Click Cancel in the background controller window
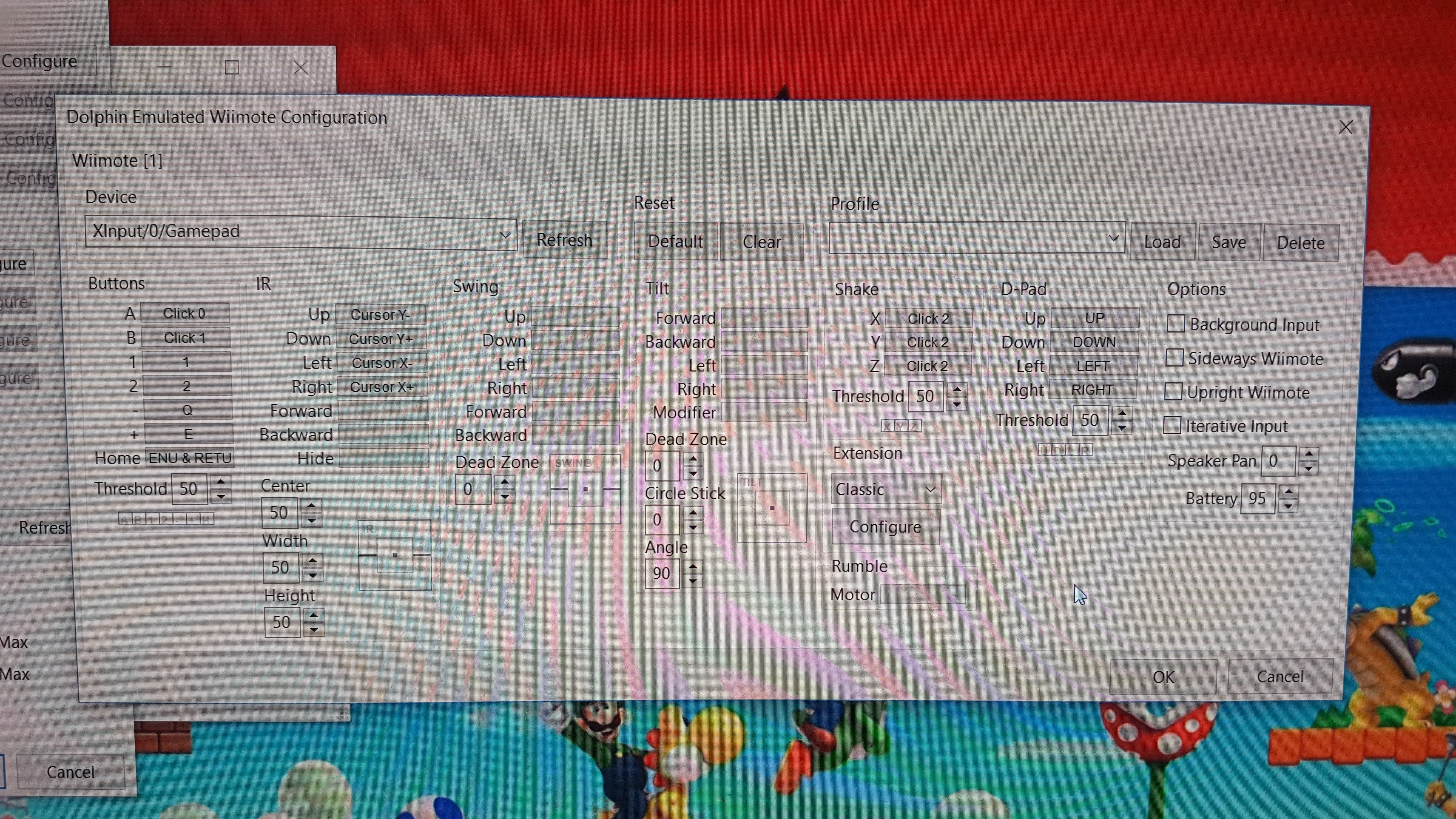 tap(71, 772)
